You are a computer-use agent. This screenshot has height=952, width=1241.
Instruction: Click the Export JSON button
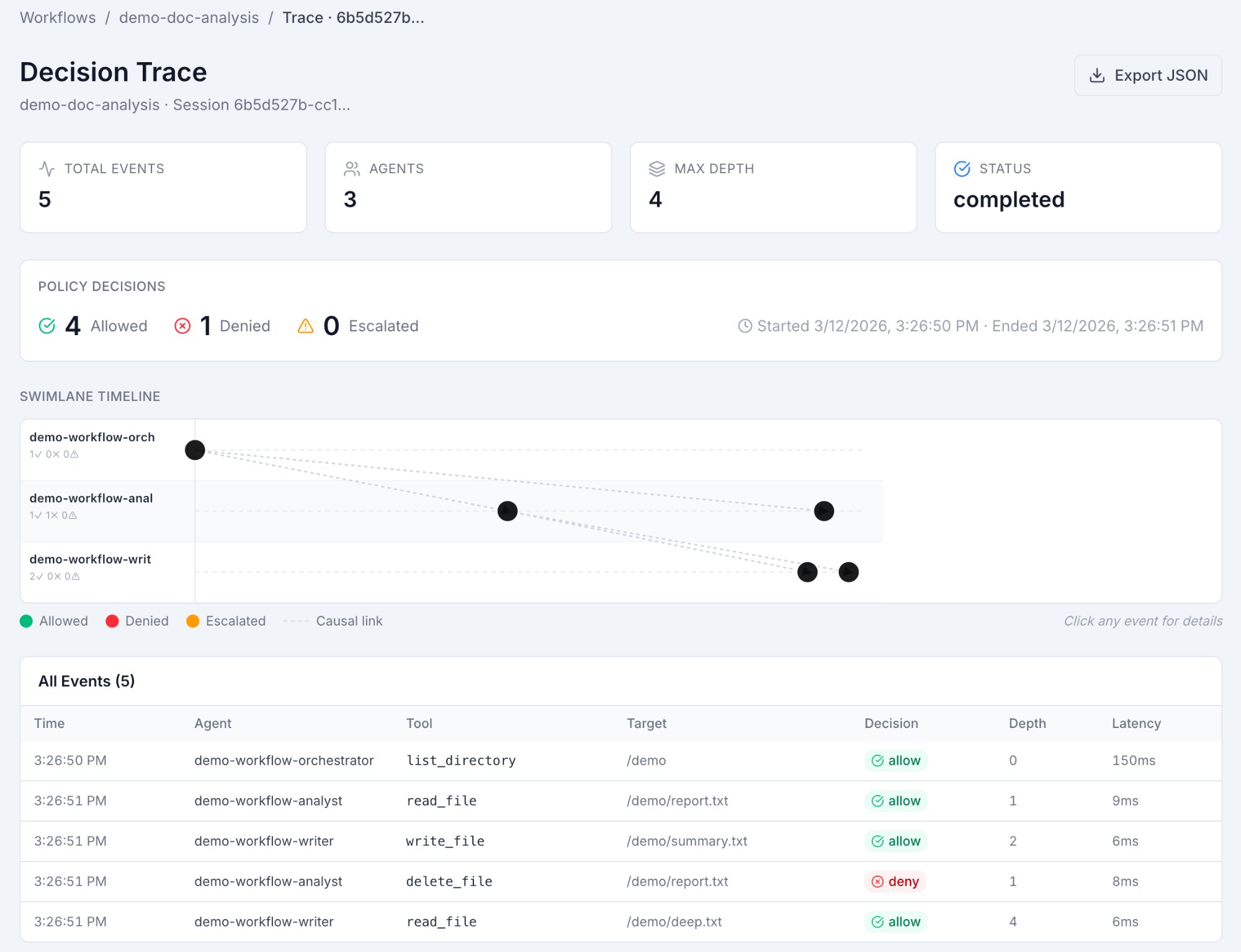1148,75
